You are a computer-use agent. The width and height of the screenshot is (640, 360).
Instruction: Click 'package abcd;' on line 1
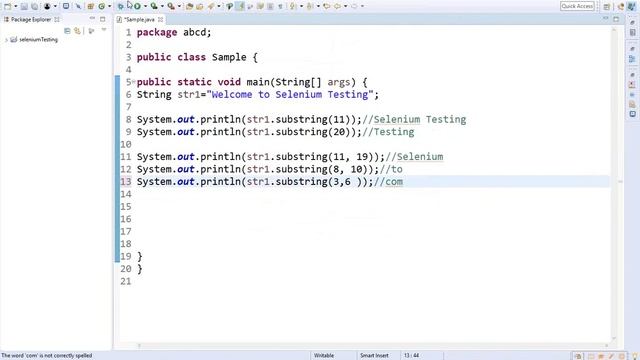tap(174, 32)
